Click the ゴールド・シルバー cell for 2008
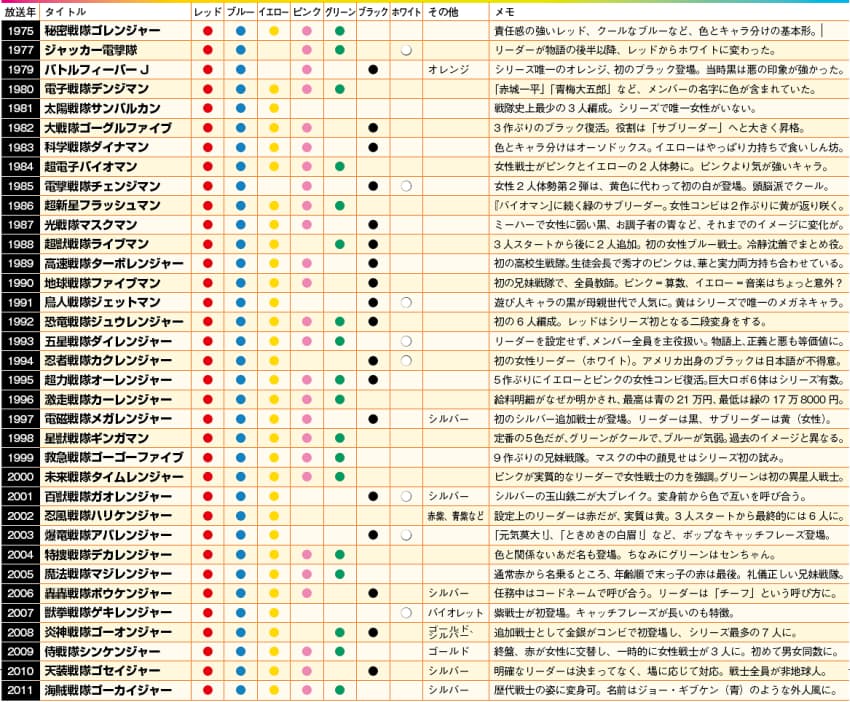Viewport: 850px width, 702px height. pos(451,632)
